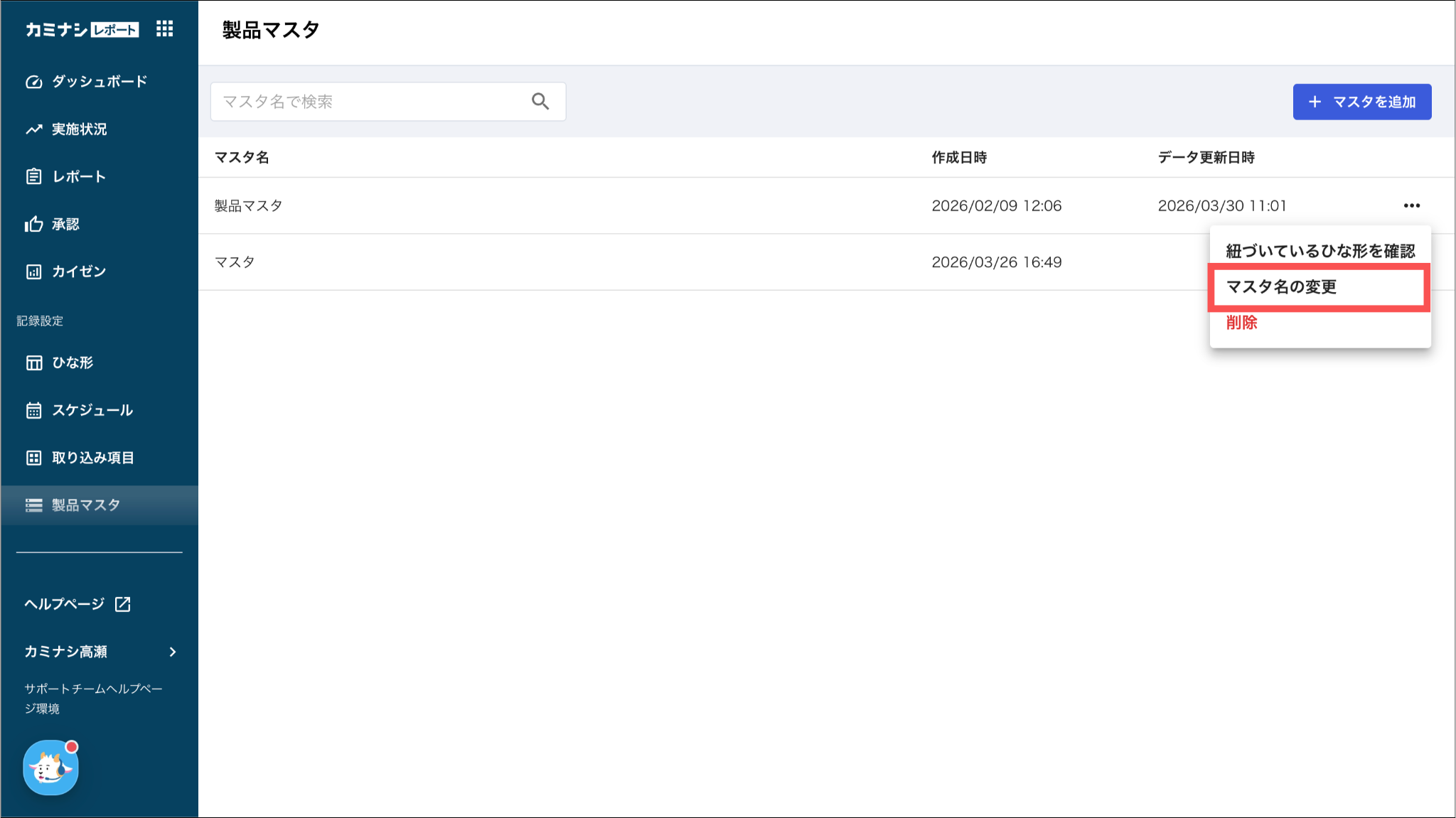The height and width of the screenshot is (818, 1456).
Task: Click the 承認 thumbs-up icon
Action: [x=33, y=224]
